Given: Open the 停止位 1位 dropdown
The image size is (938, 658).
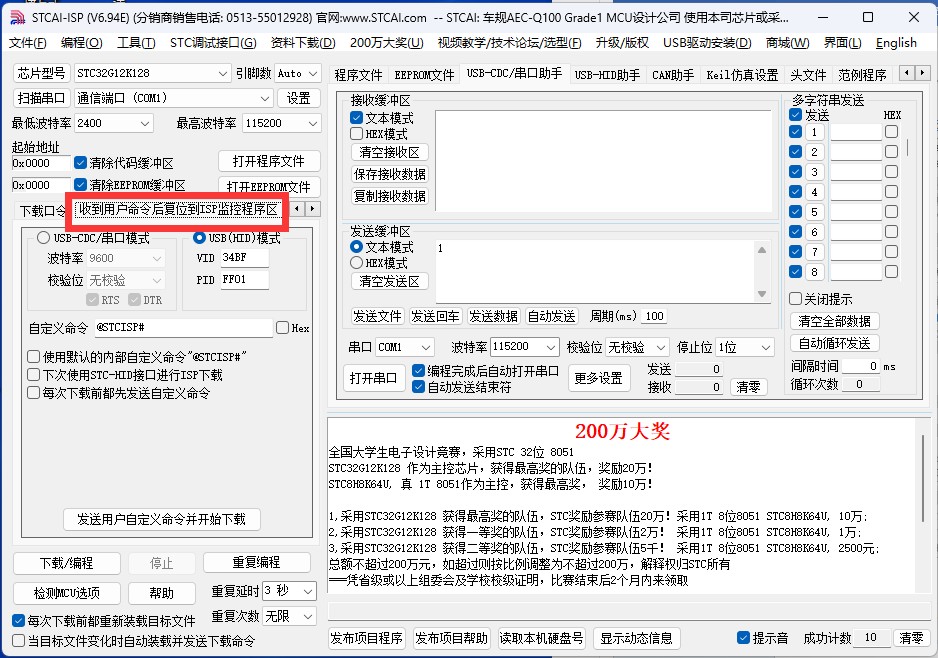Looking at the screenshot, I should (x=745, y=347).
